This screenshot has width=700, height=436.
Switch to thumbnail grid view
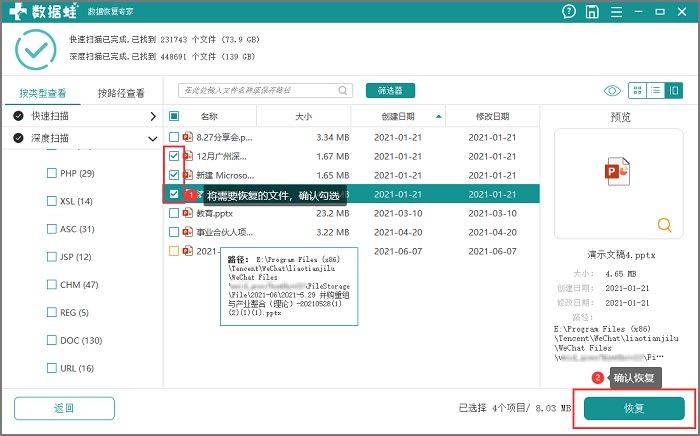point(638,91)
